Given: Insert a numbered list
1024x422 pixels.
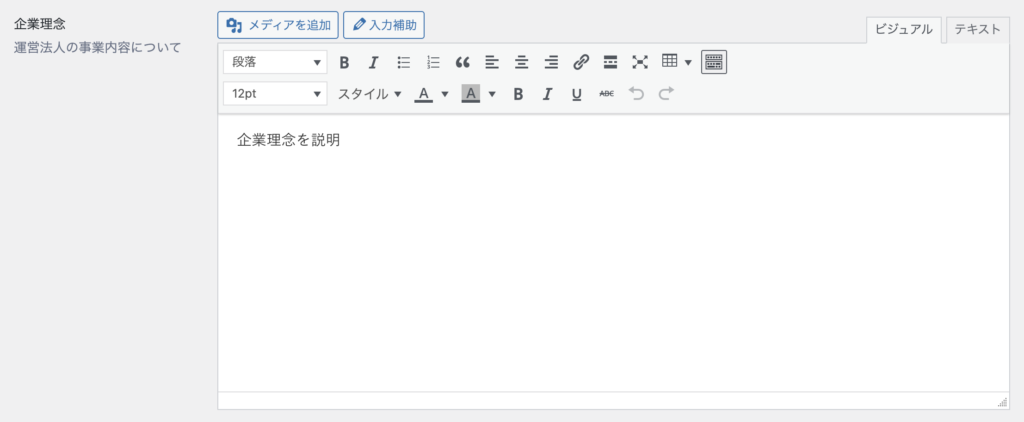Looking at the screenshot, I should click(x=433, y=62).
